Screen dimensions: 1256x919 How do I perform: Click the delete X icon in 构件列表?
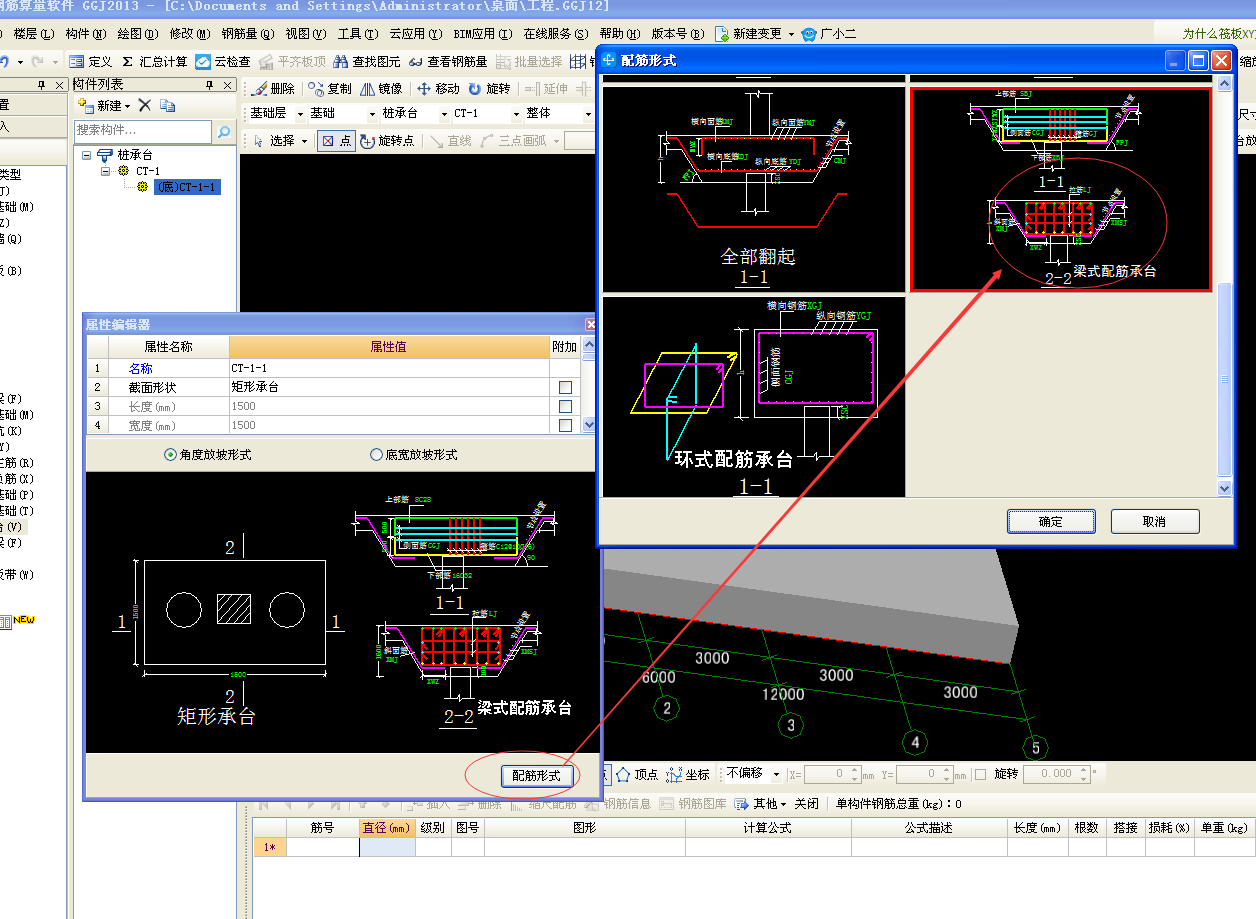(145, 105)
